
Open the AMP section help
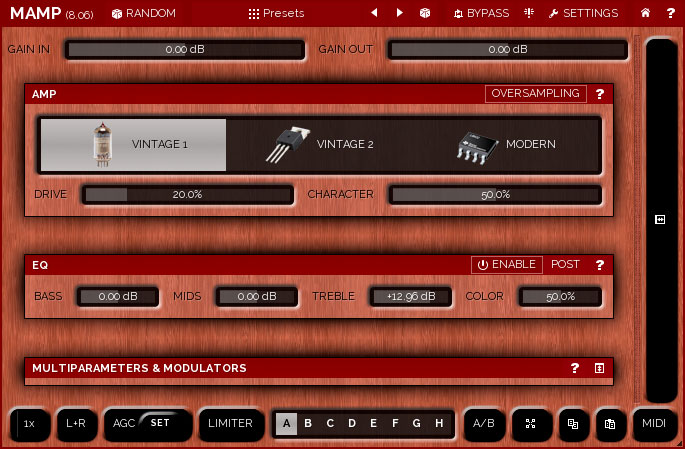(600, 94)
